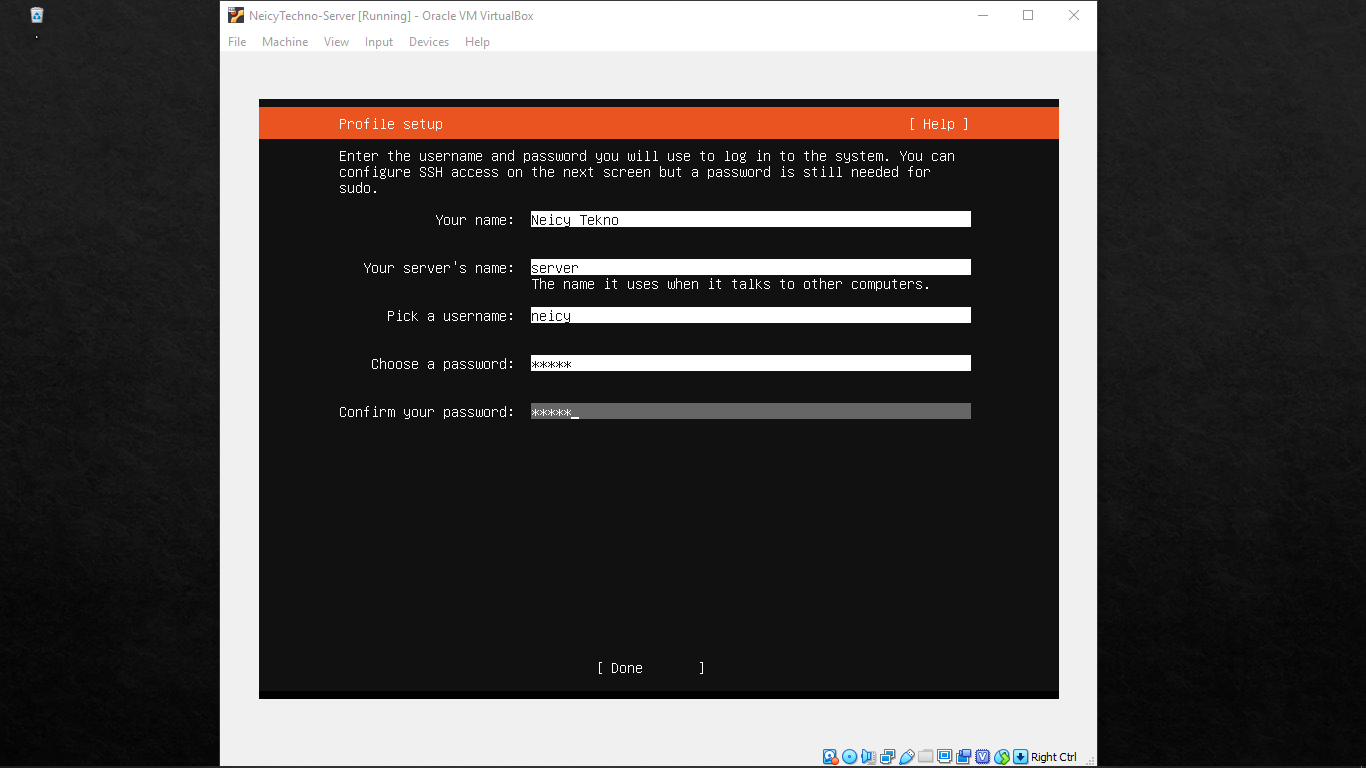Click the 'Confirm your password:' label
This screenshot has width=1366, height=768.
click(427, 412)
